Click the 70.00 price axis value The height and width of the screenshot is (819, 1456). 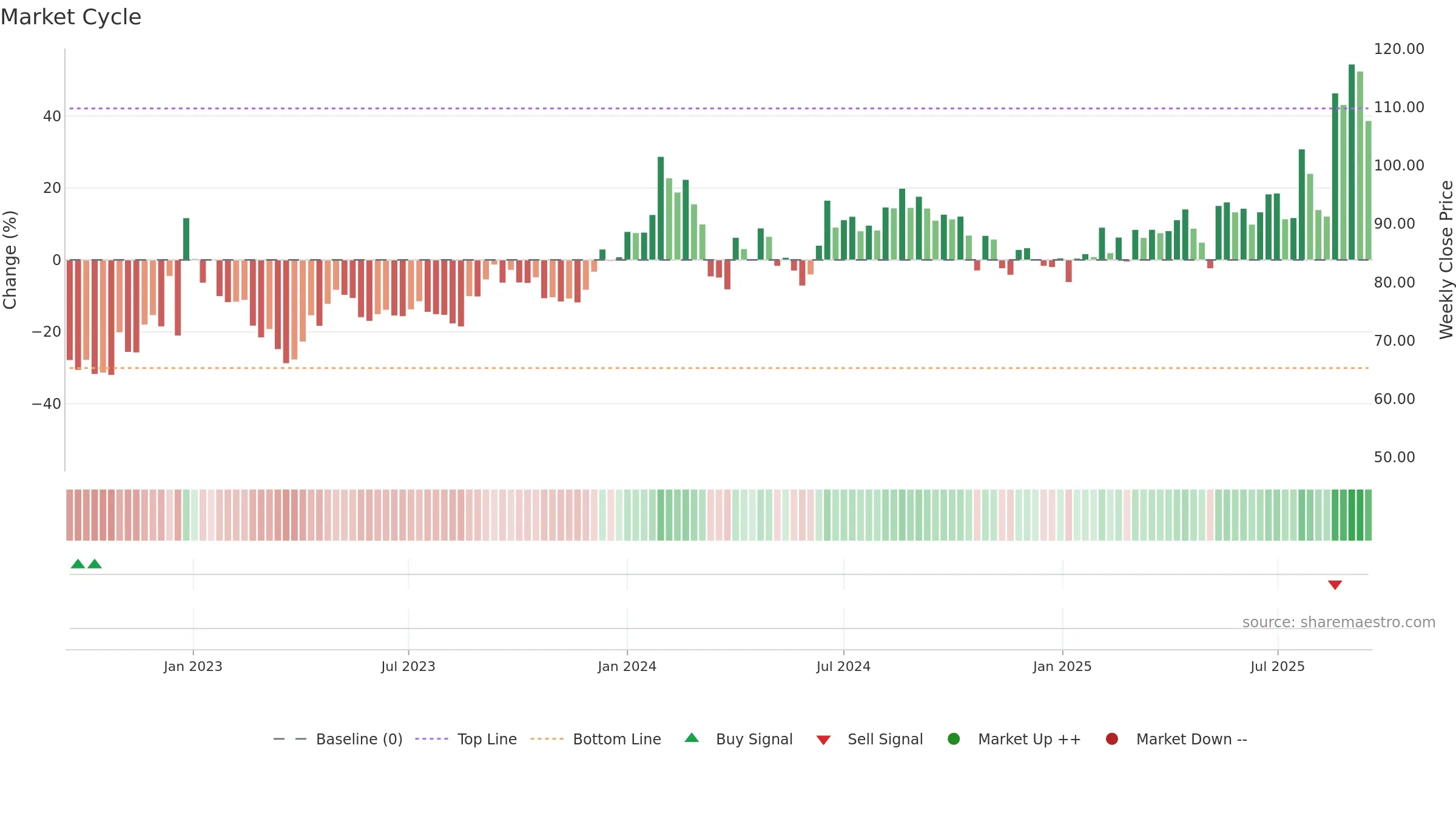(1394, 341)
